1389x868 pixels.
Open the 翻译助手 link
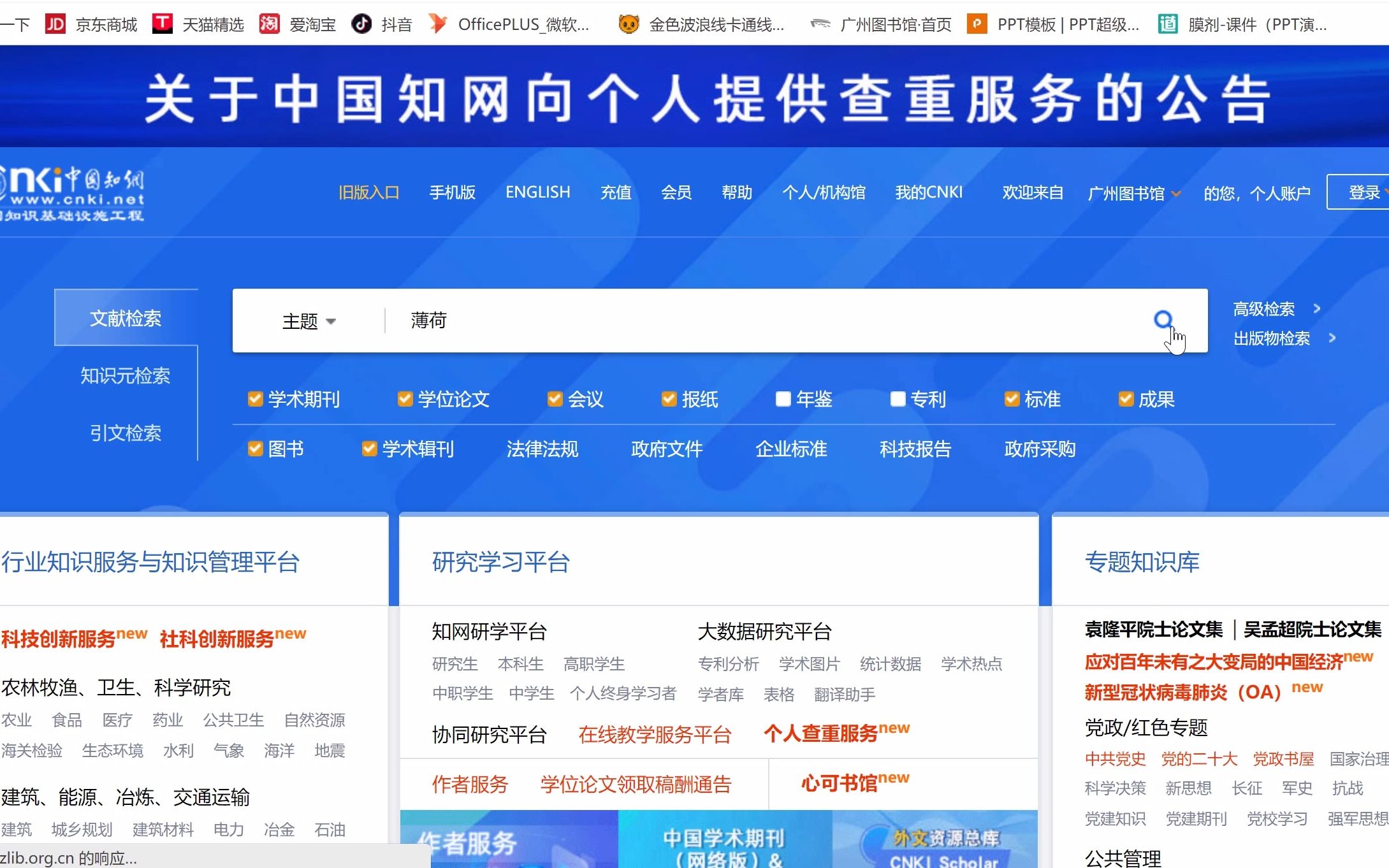(x=845, y=694)
